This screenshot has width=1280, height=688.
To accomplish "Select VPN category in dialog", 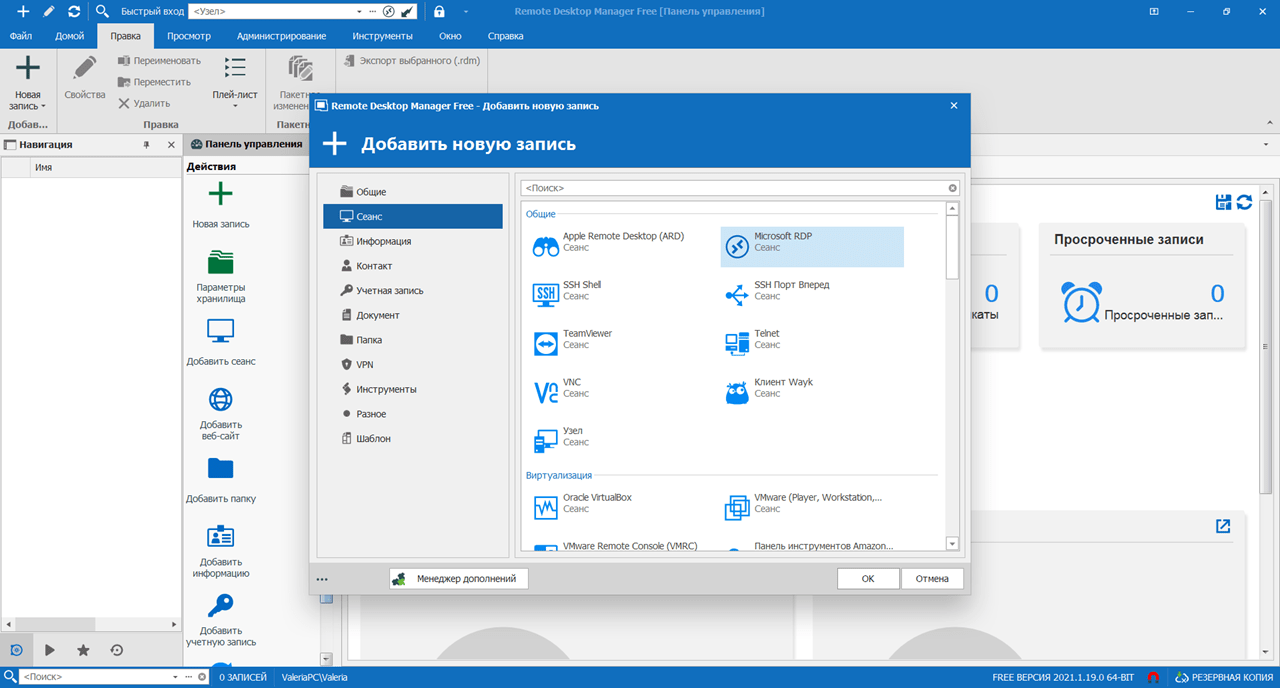I will point(413,364).
